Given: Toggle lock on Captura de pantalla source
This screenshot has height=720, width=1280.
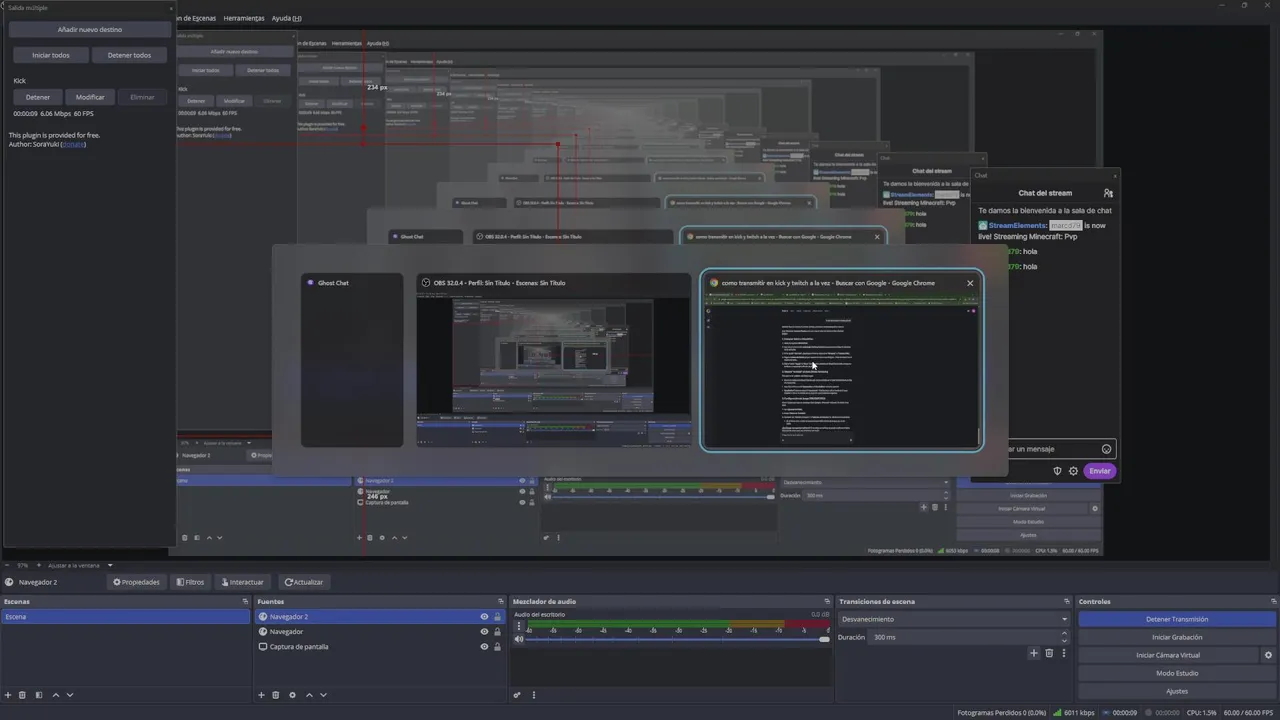Looking at the screenshot, I should [497, 647].
